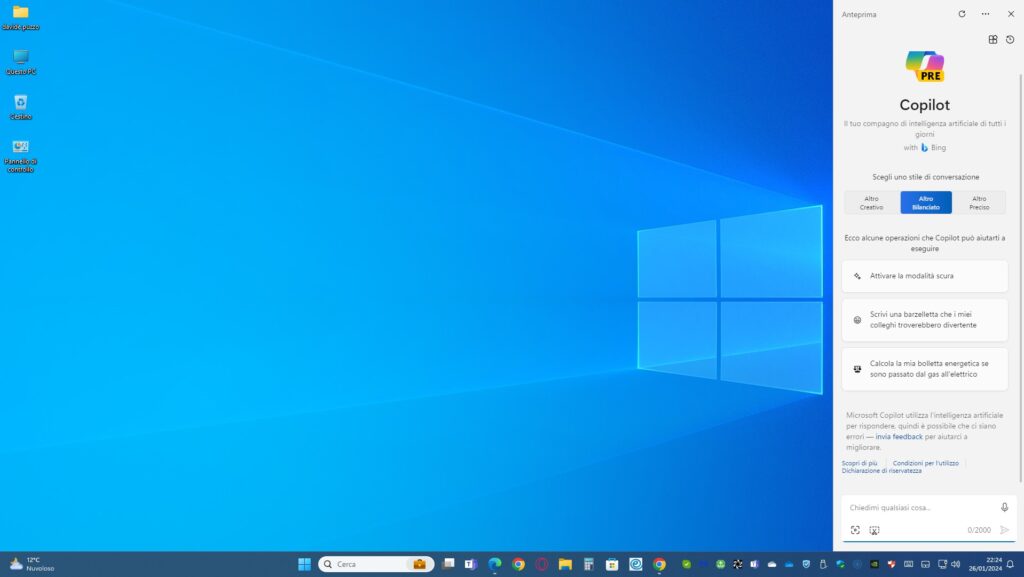Screen dimensions: 1024x577
Task: Open the NVIDIA tray icon
Action: click(x=874, y=564)
